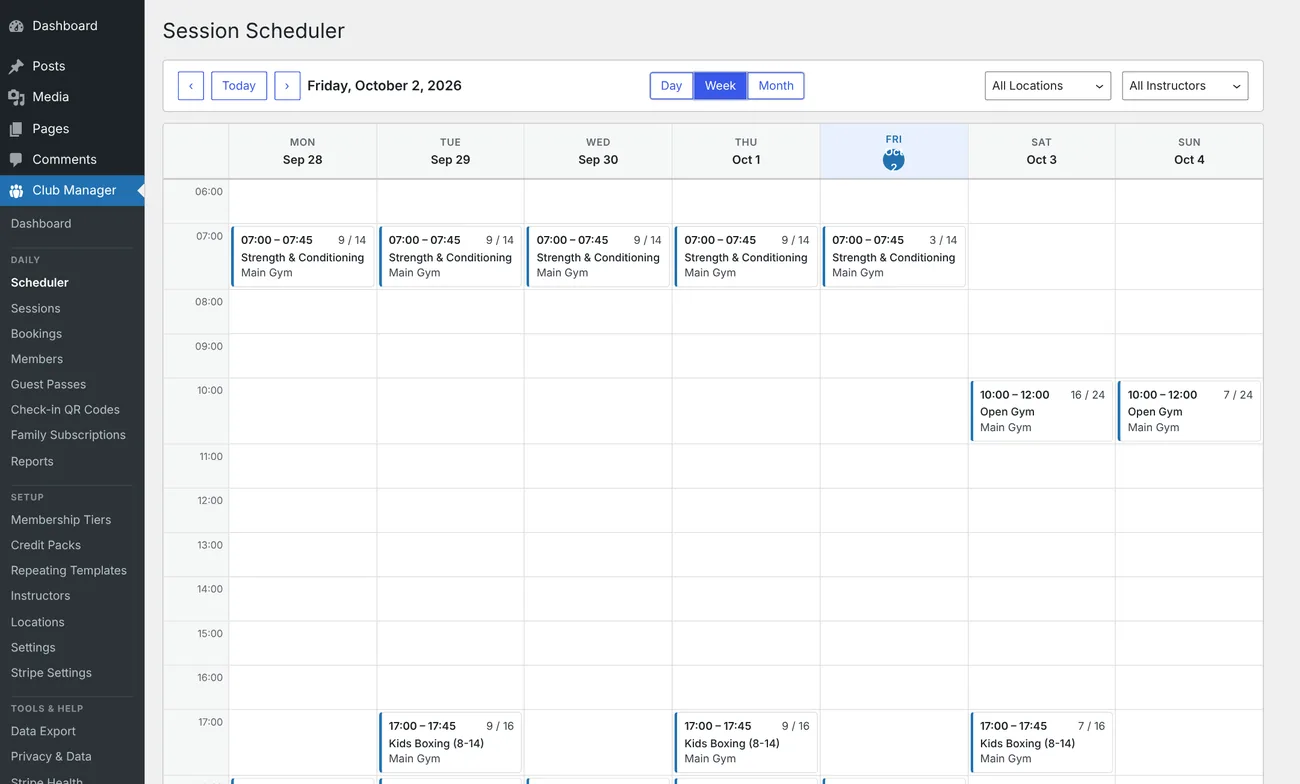The image size is (1300, 784).
Task: Switch calendar to Week view
Action: [720, 86]
